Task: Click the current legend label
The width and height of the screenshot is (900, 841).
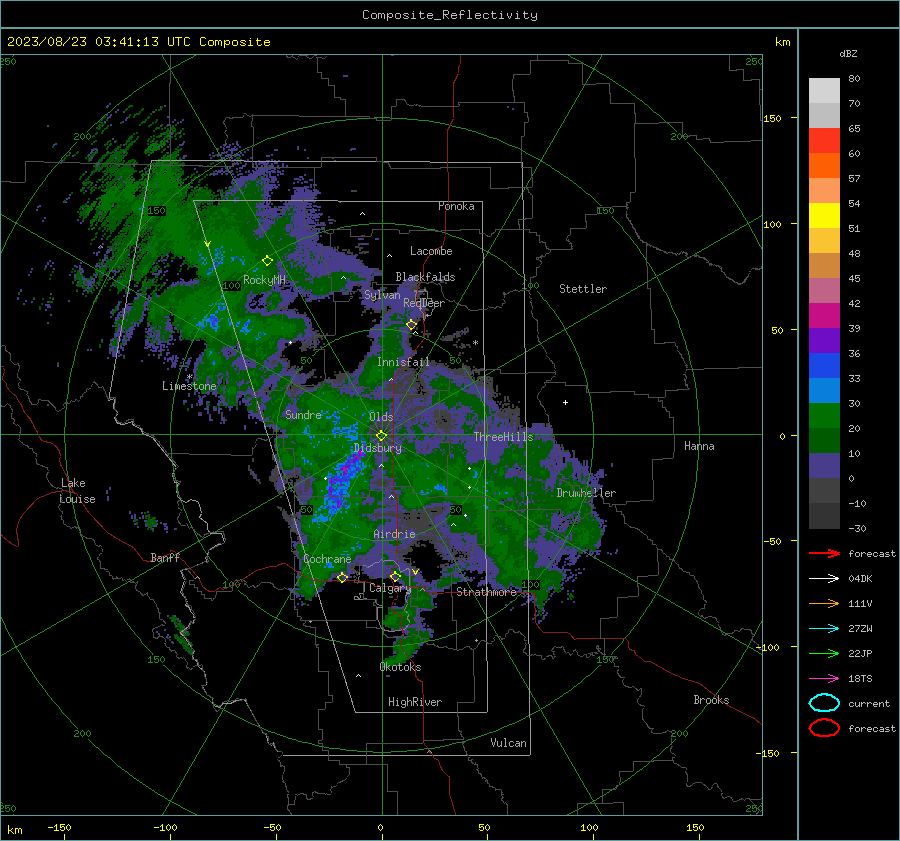Action: pyautogui.click(x=869, y=703)
